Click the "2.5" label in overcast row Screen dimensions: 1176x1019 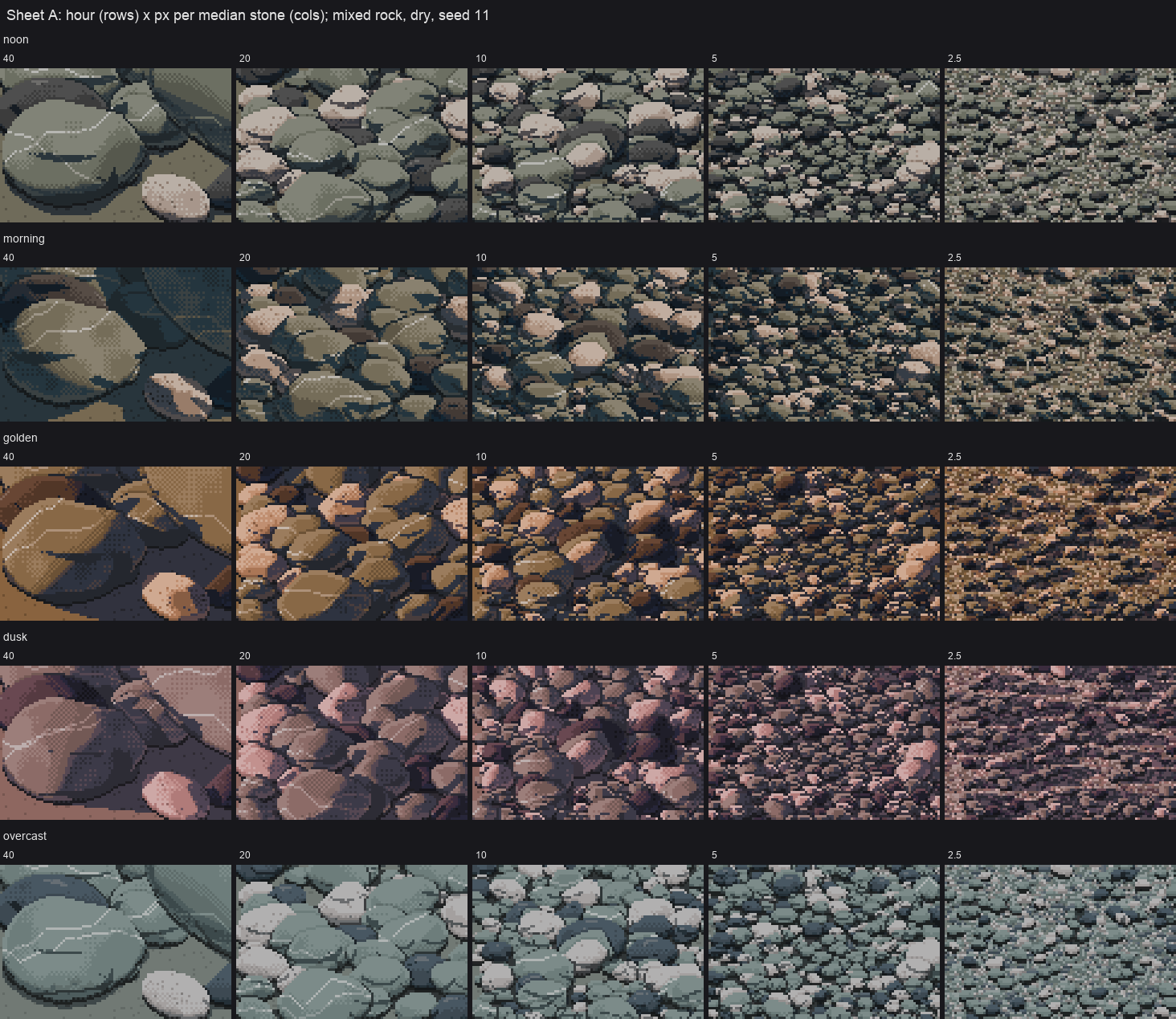click(954, 855)
